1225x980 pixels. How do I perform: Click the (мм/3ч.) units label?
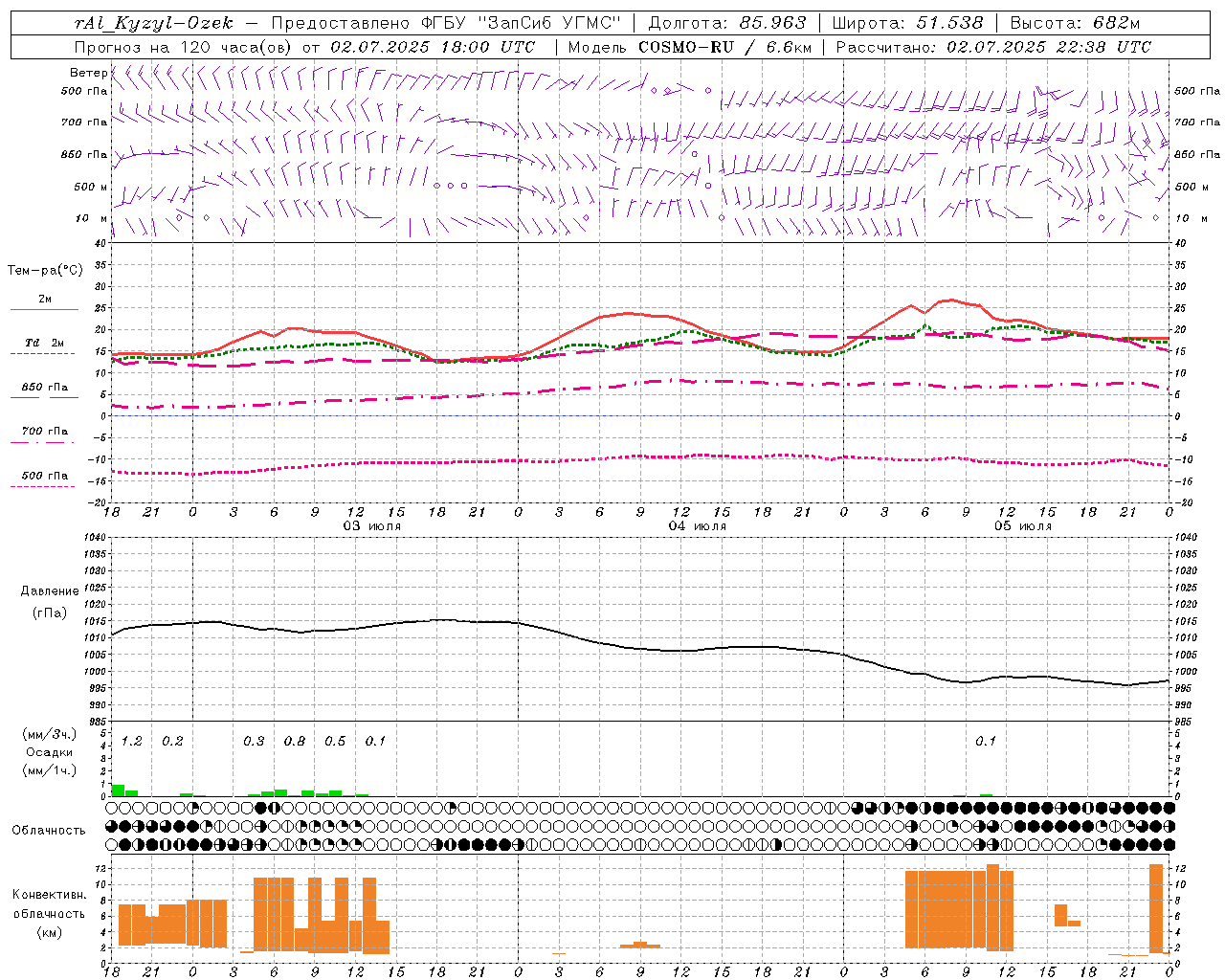point(49,734)
